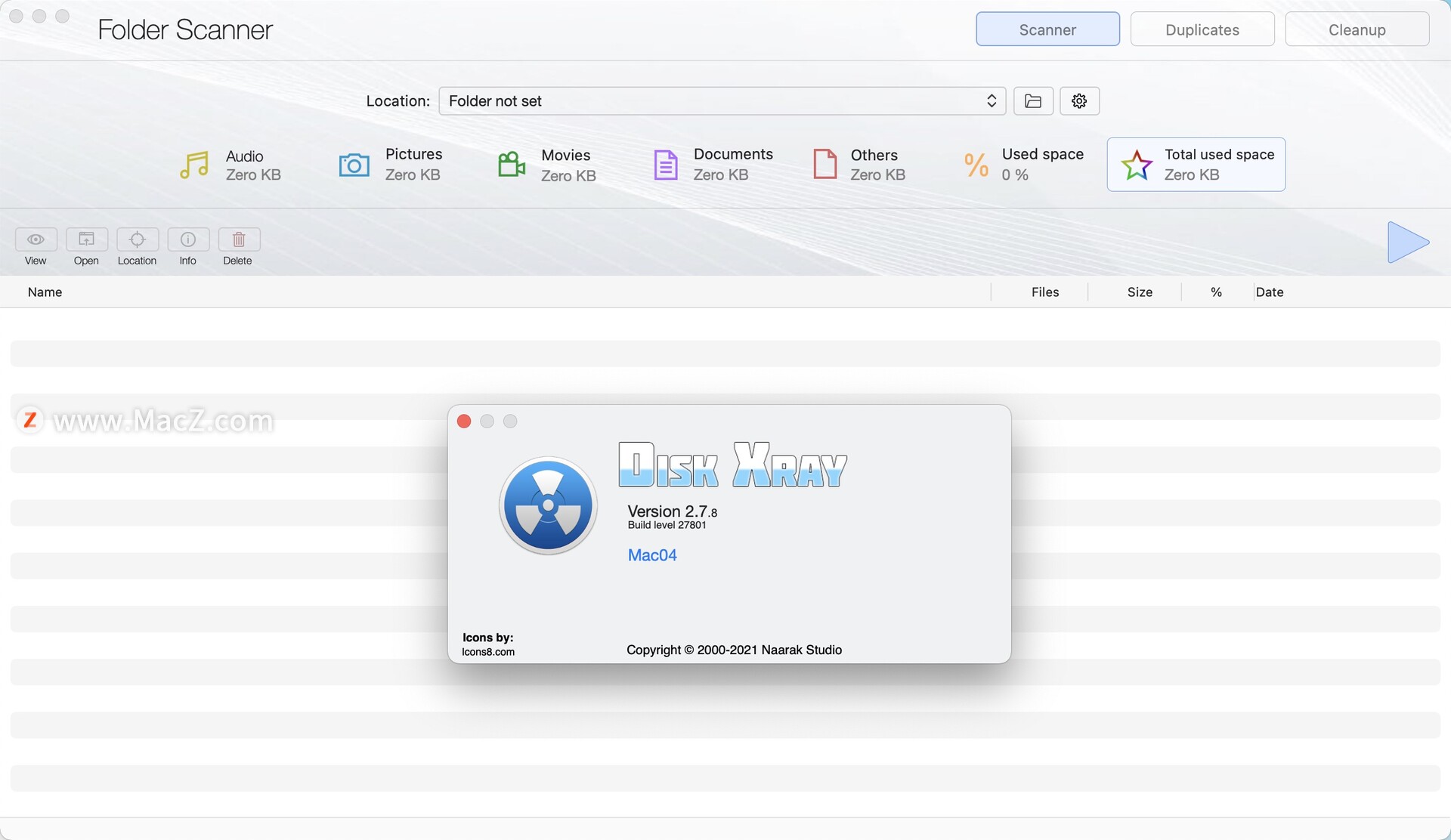Switch to the Scanner tab
Viewport: 1451px width, 840px height.
(x=1047, y=29)
